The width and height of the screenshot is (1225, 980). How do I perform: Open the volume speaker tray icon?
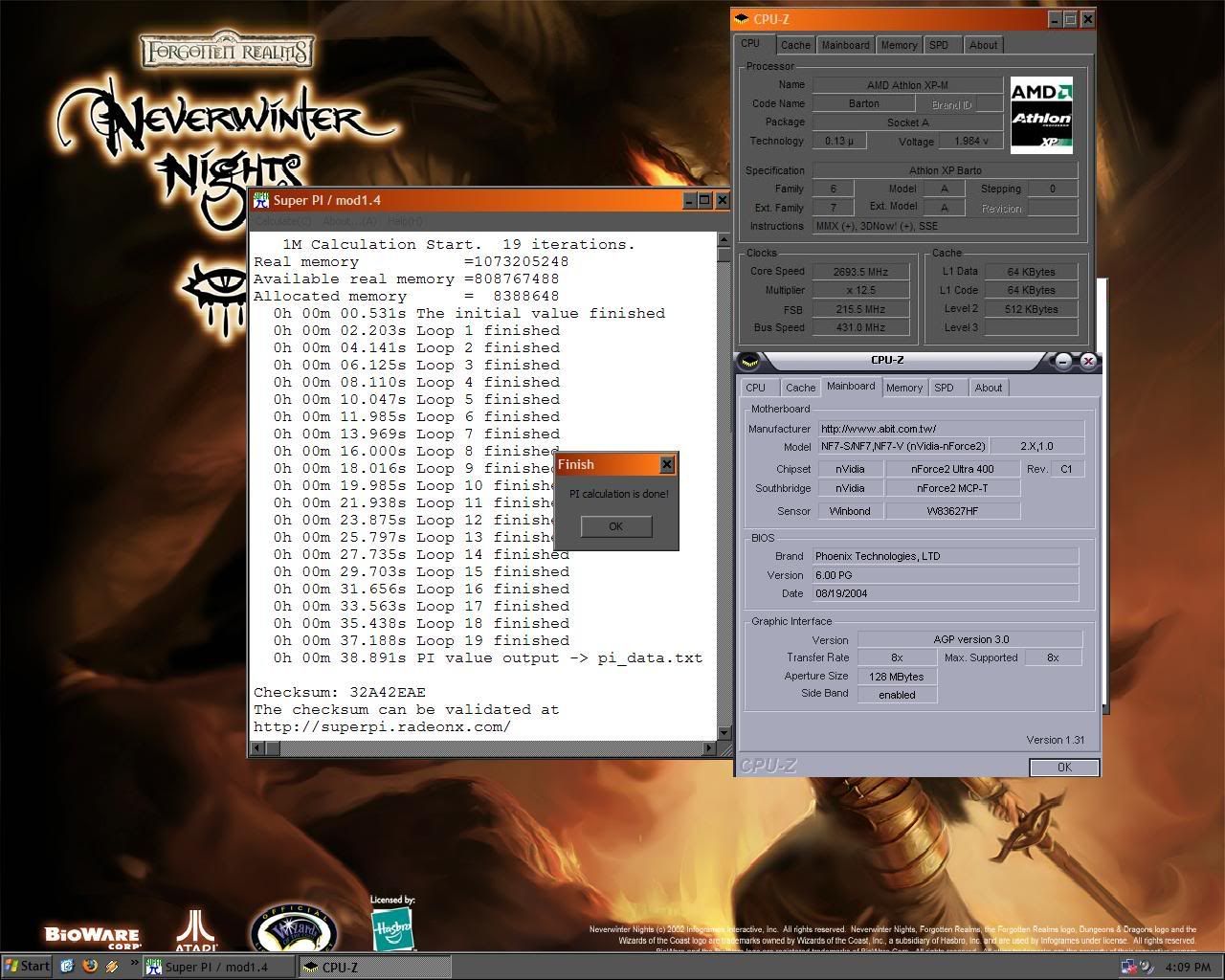click(1147, 967)
